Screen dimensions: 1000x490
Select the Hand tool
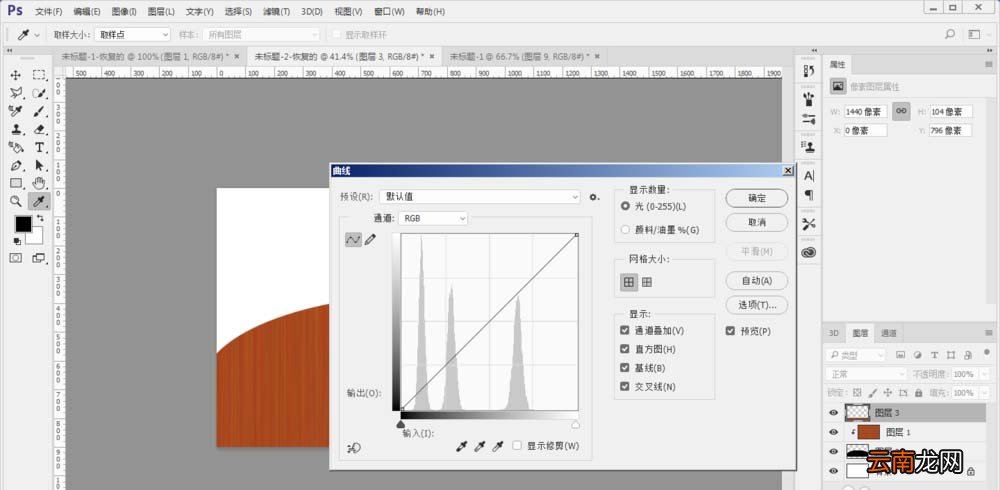(39, 184)
